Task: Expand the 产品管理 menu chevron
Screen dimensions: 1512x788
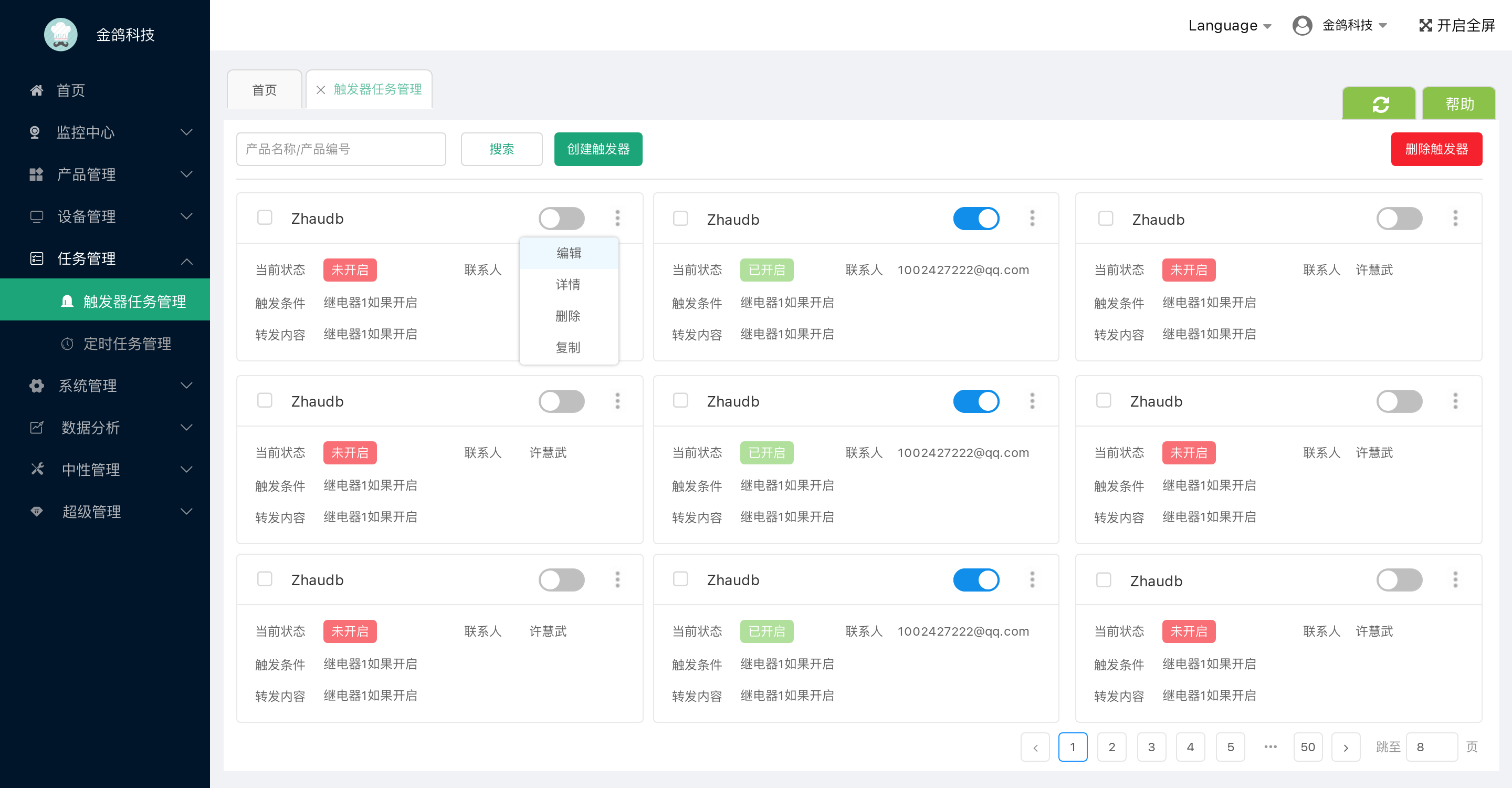Action: [187, 174]
